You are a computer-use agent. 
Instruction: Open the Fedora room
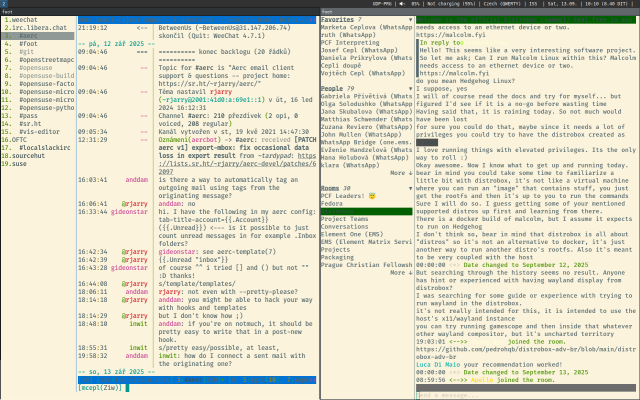(x=332, y=204)
